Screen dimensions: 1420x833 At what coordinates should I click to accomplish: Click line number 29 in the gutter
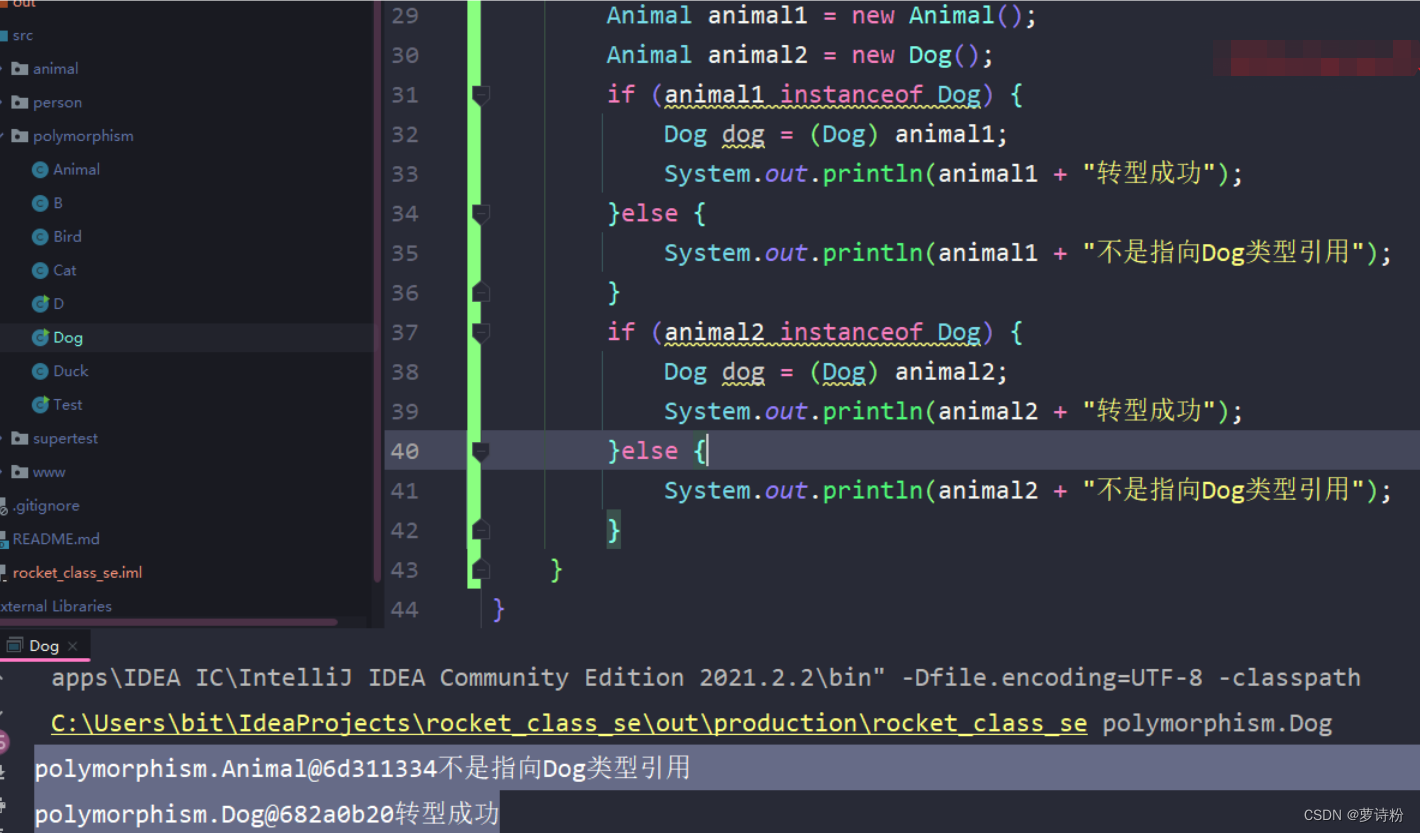[x=405, y=16]
